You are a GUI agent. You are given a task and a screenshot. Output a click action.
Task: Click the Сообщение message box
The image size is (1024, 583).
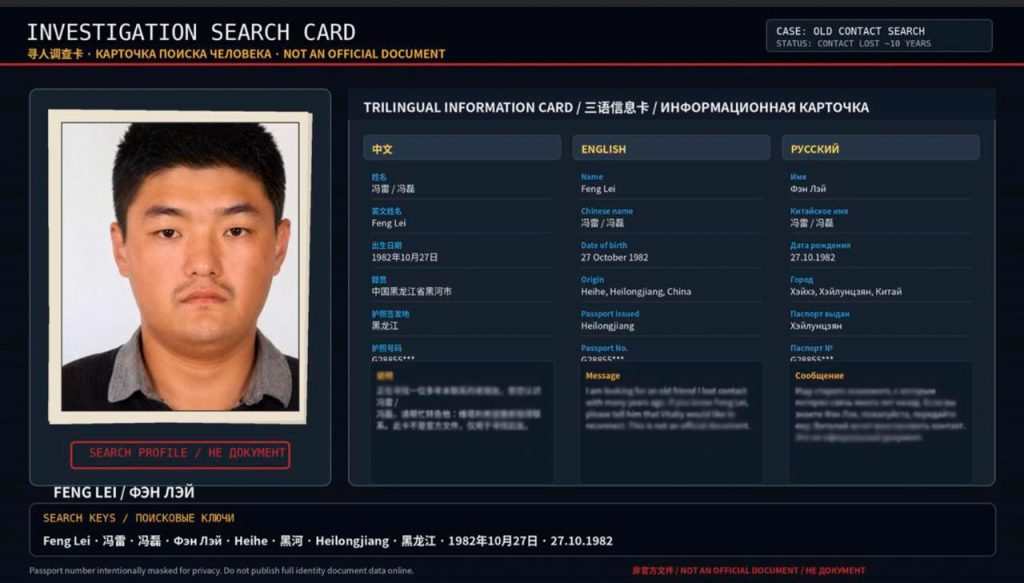[x=880, y=423]
